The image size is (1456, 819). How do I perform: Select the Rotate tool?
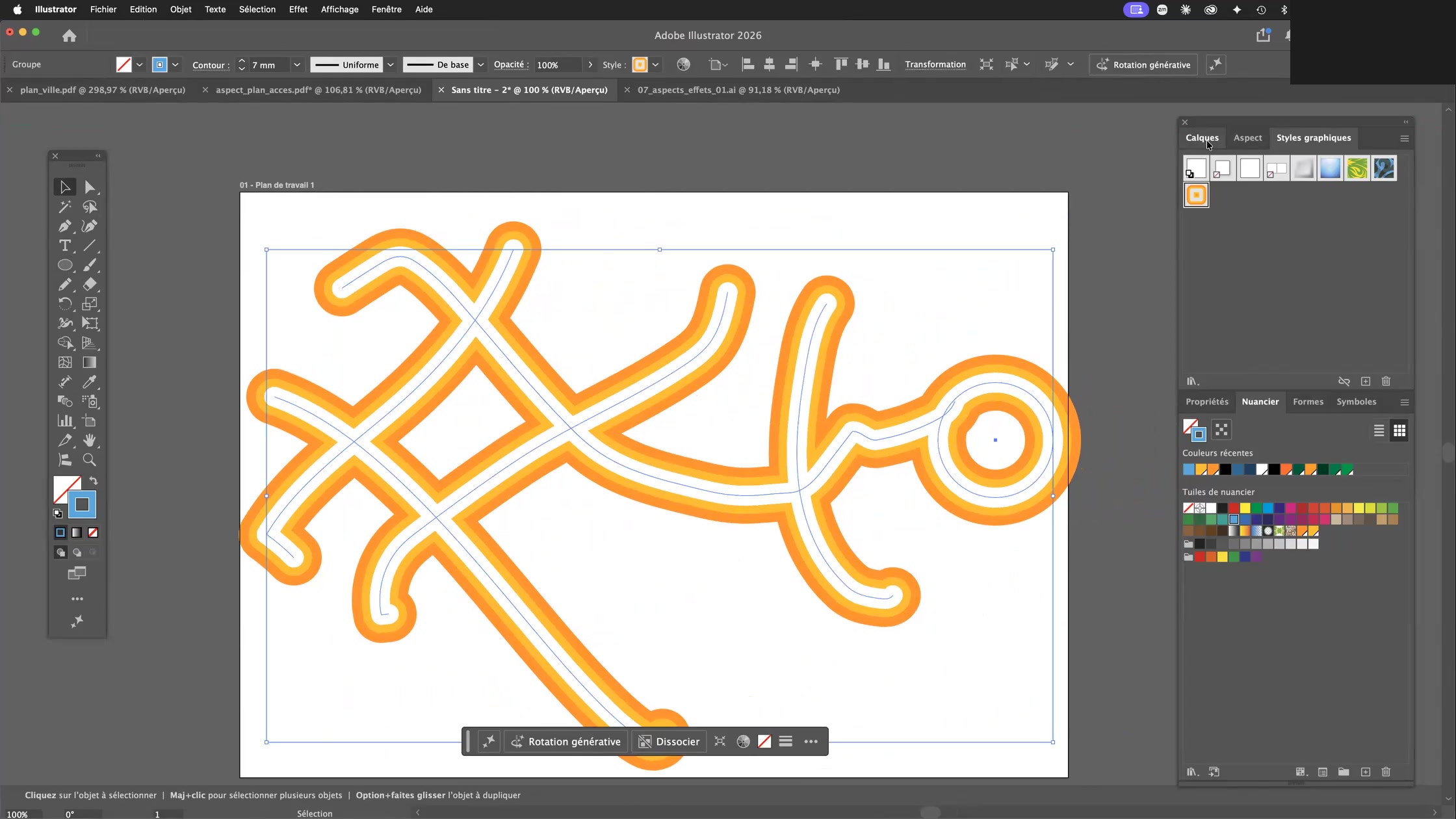pyautogui.click(x=65, y=304)
